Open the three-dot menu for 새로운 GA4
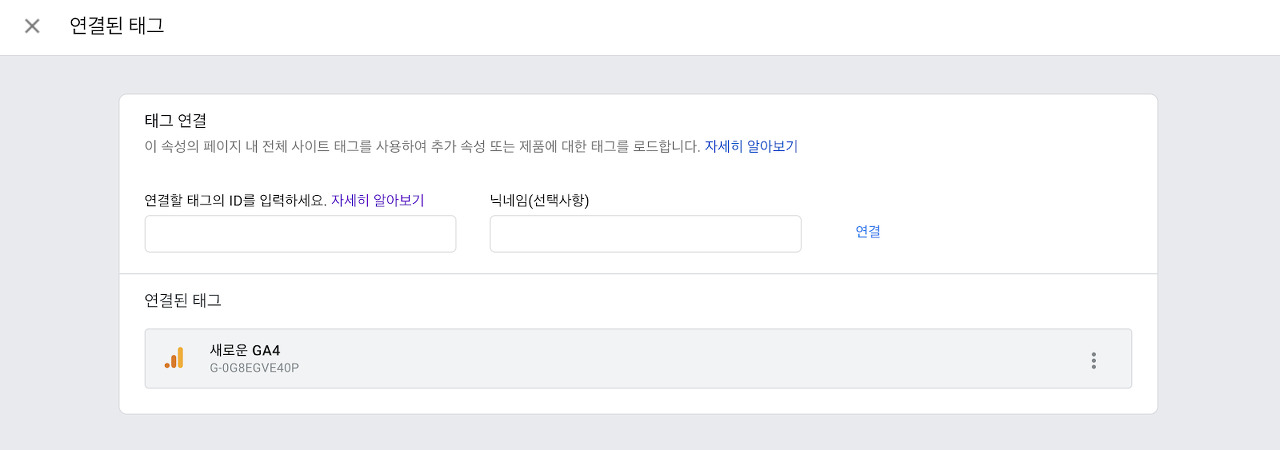The width and height of the screenshot is (1280, 450). coord(1093,360)
